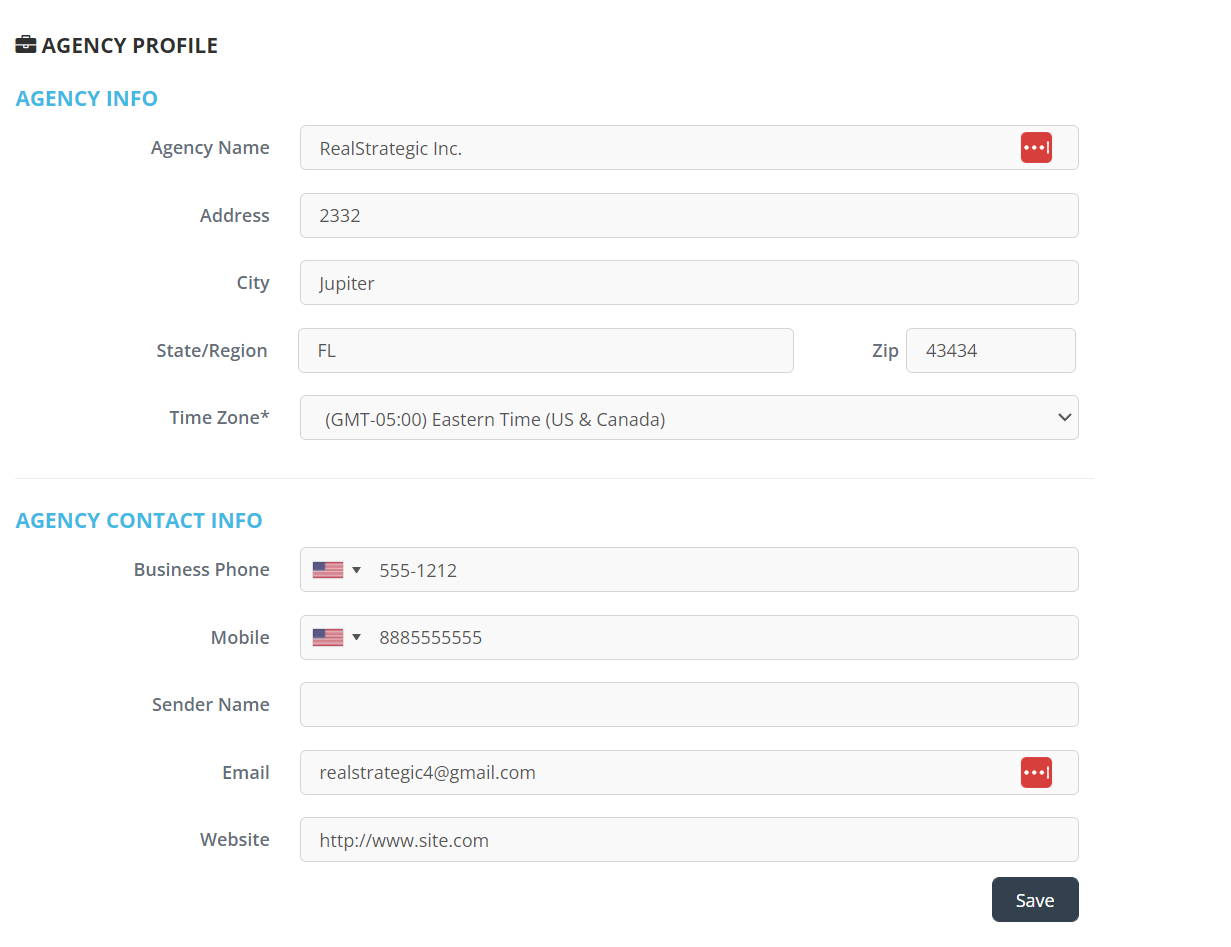
Task: Click the US flag in Mobile field
Action: 327,638
